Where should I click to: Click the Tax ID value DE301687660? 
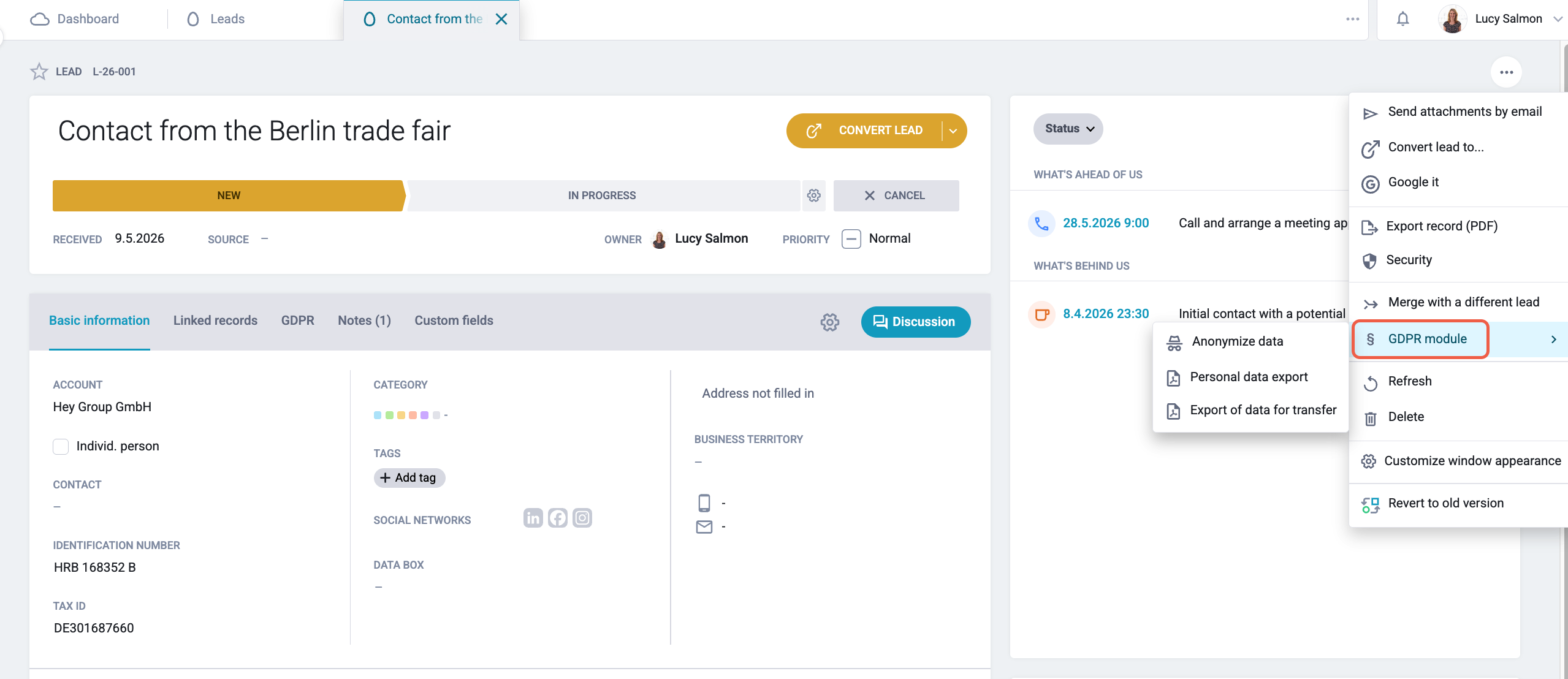coord(94,628)
